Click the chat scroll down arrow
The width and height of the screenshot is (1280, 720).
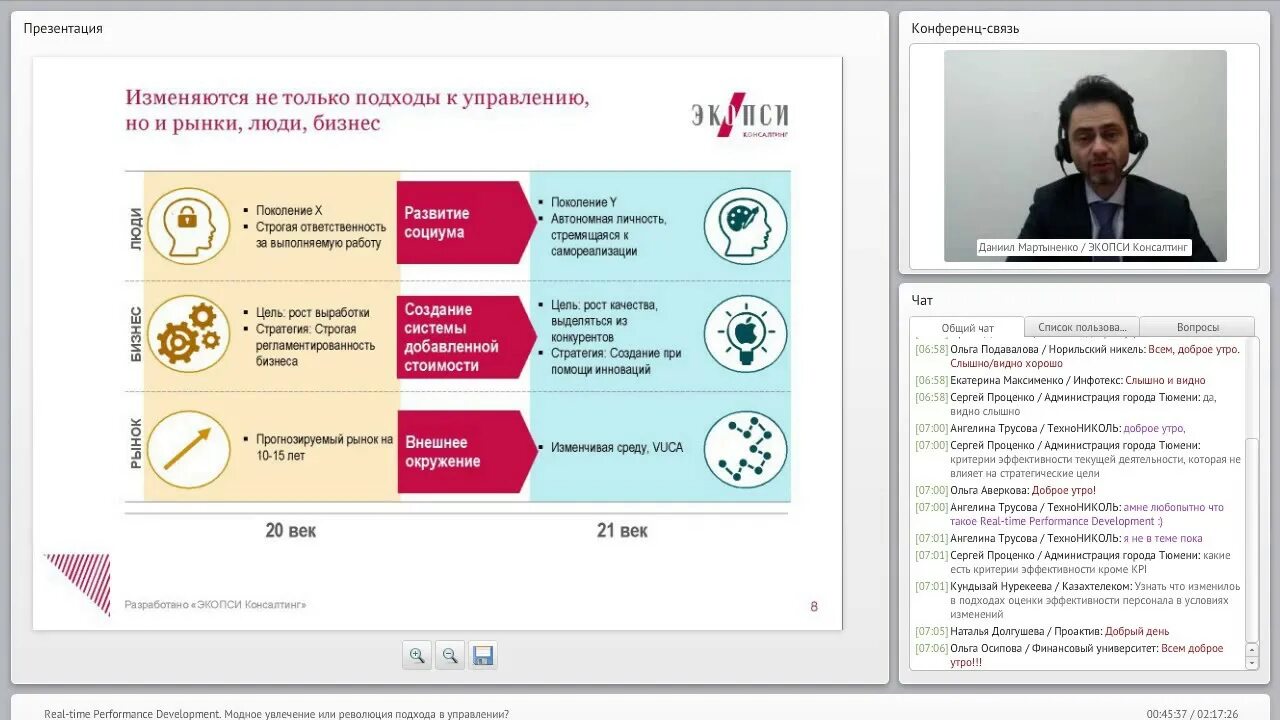point(1252,663)
